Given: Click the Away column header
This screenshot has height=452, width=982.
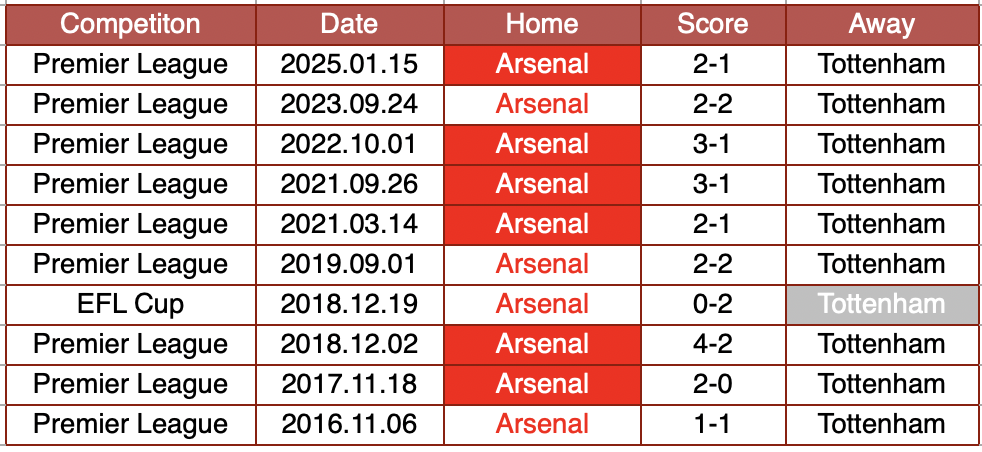Looking at the screenshot, I should 881,25.
